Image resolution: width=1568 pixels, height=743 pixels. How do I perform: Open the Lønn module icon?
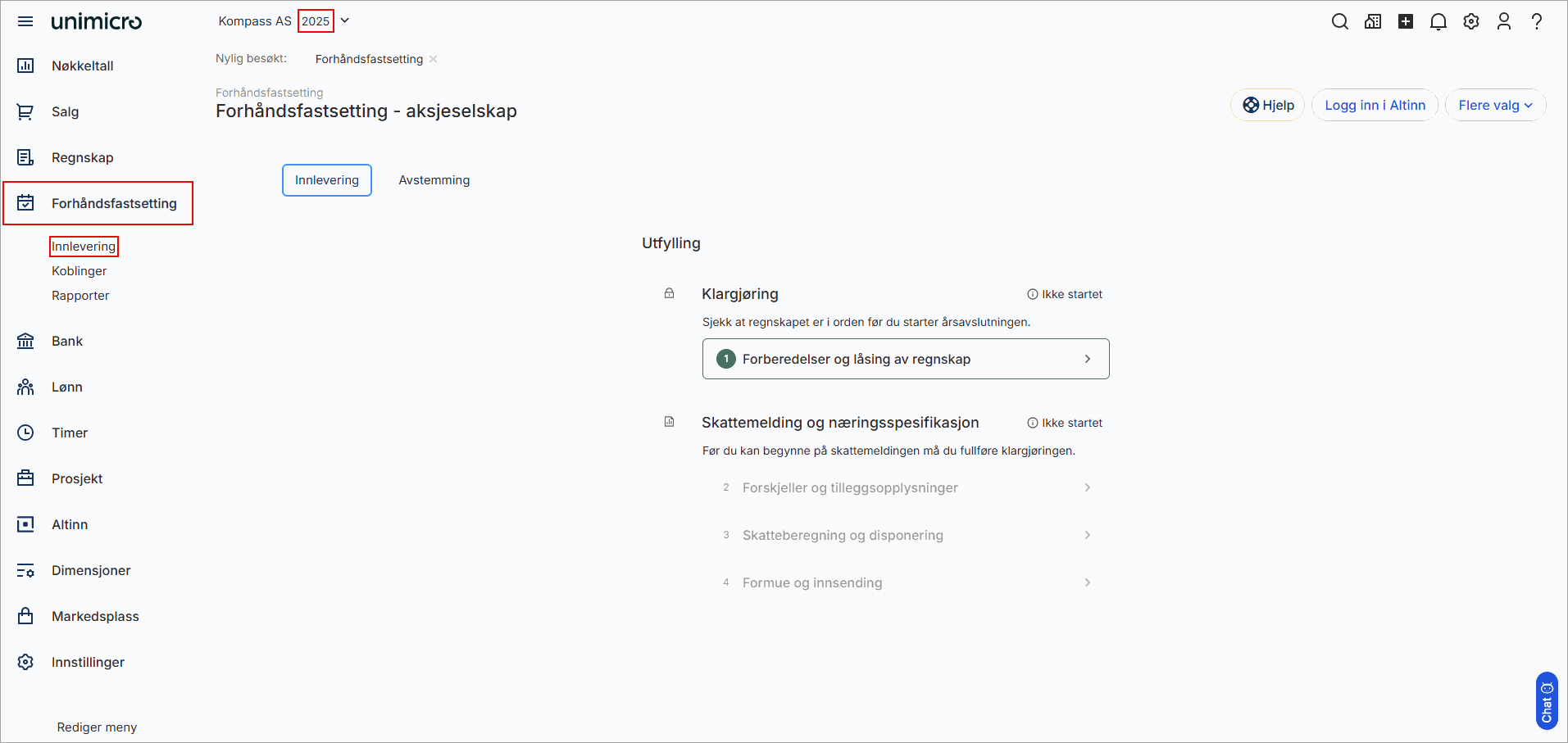click(x=25, y=387)
